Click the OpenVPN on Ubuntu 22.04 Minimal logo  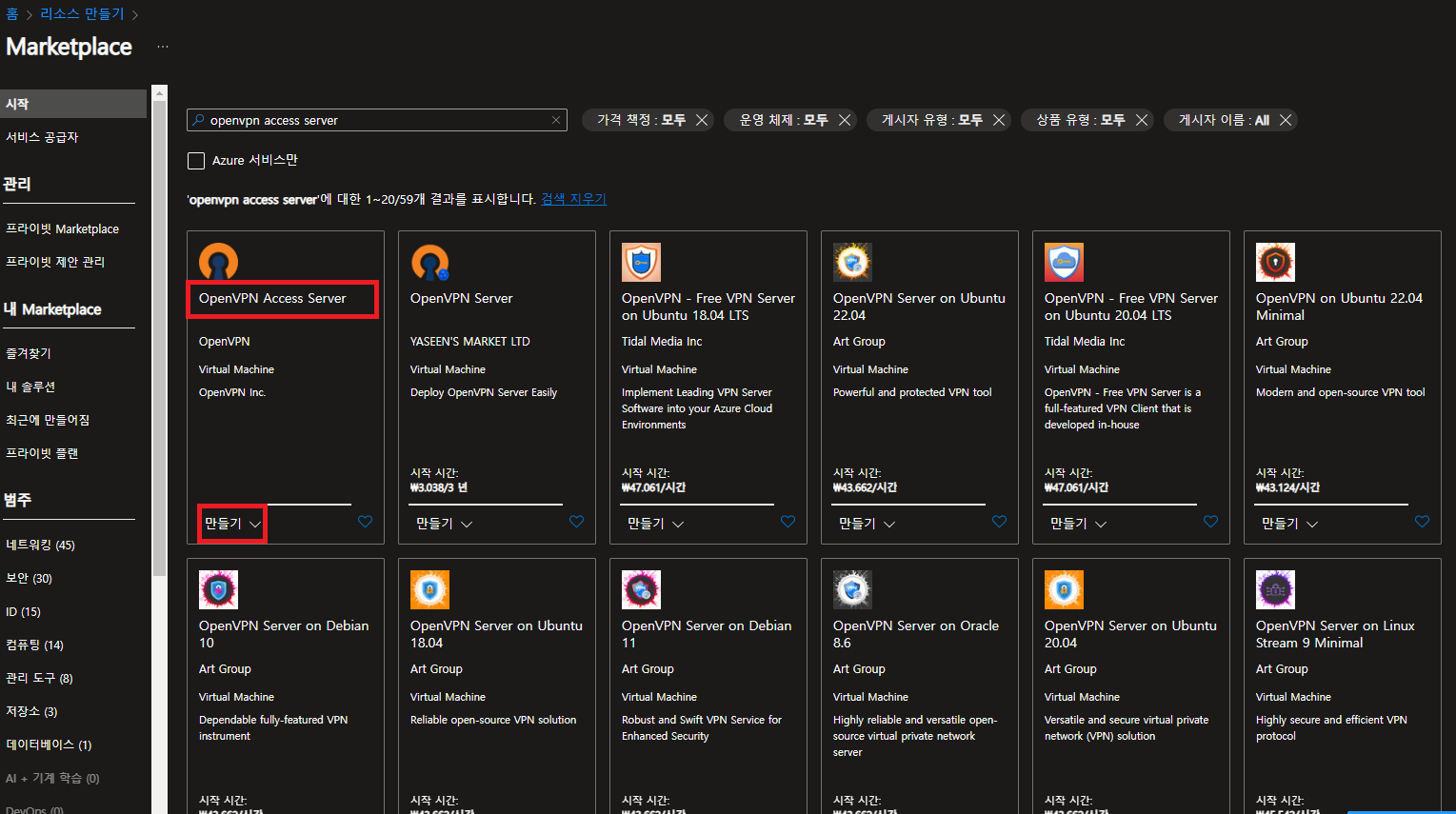[x=1275, y=262]
